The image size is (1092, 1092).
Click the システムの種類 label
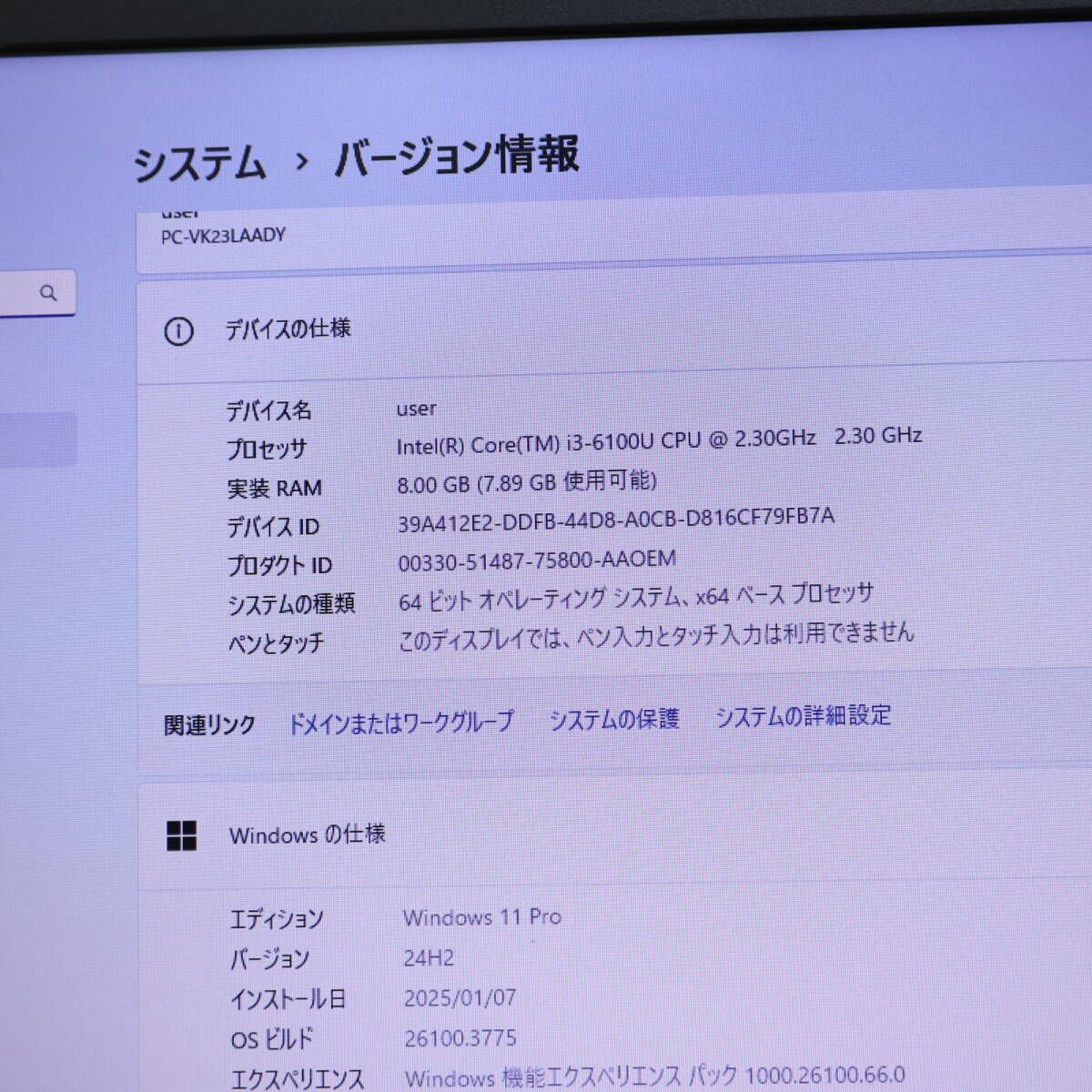click(291, 604)
